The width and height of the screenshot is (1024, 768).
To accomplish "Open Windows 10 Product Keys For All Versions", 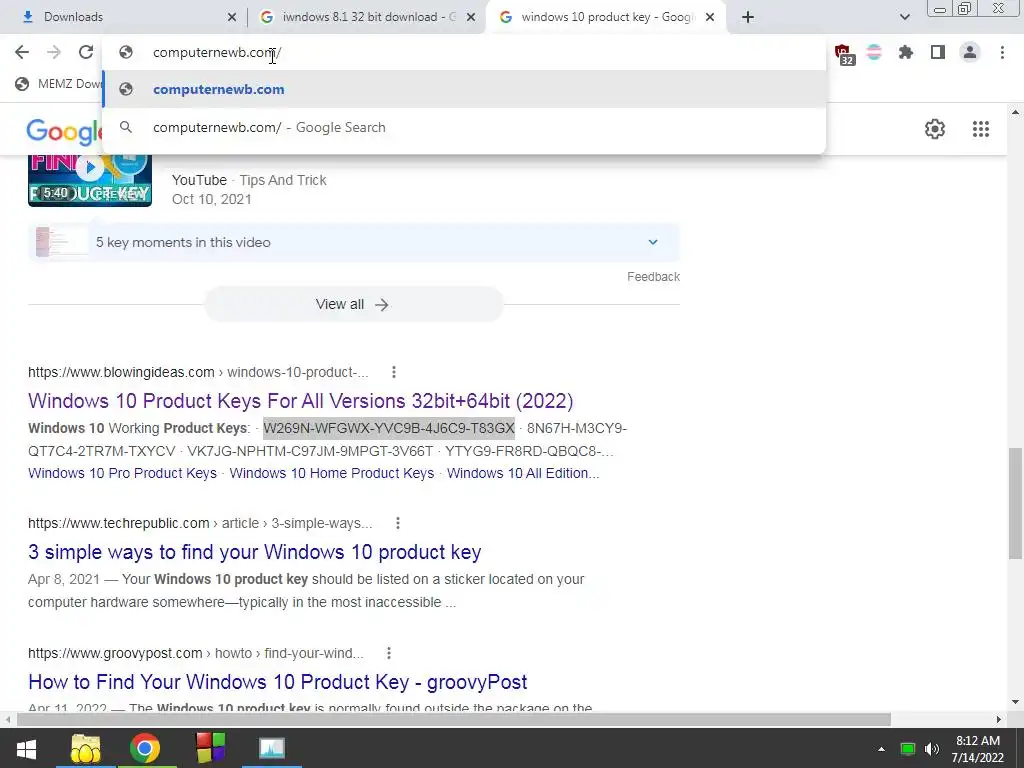I will pos(300,400).
